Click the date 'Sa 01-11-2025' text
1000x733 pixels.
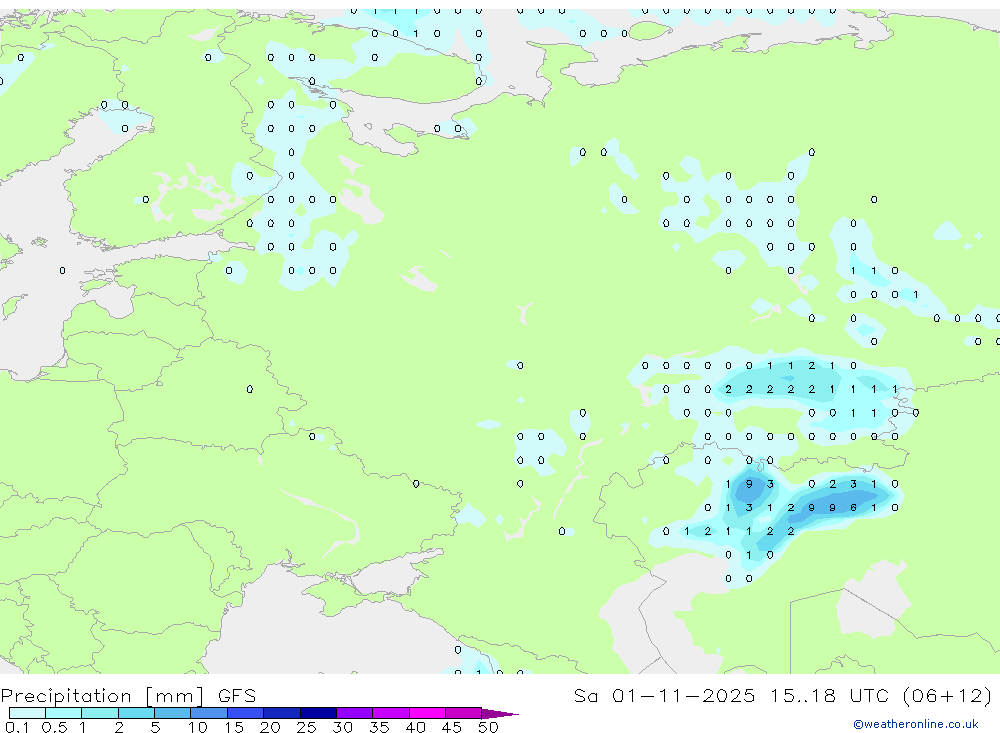pos(664,695)
